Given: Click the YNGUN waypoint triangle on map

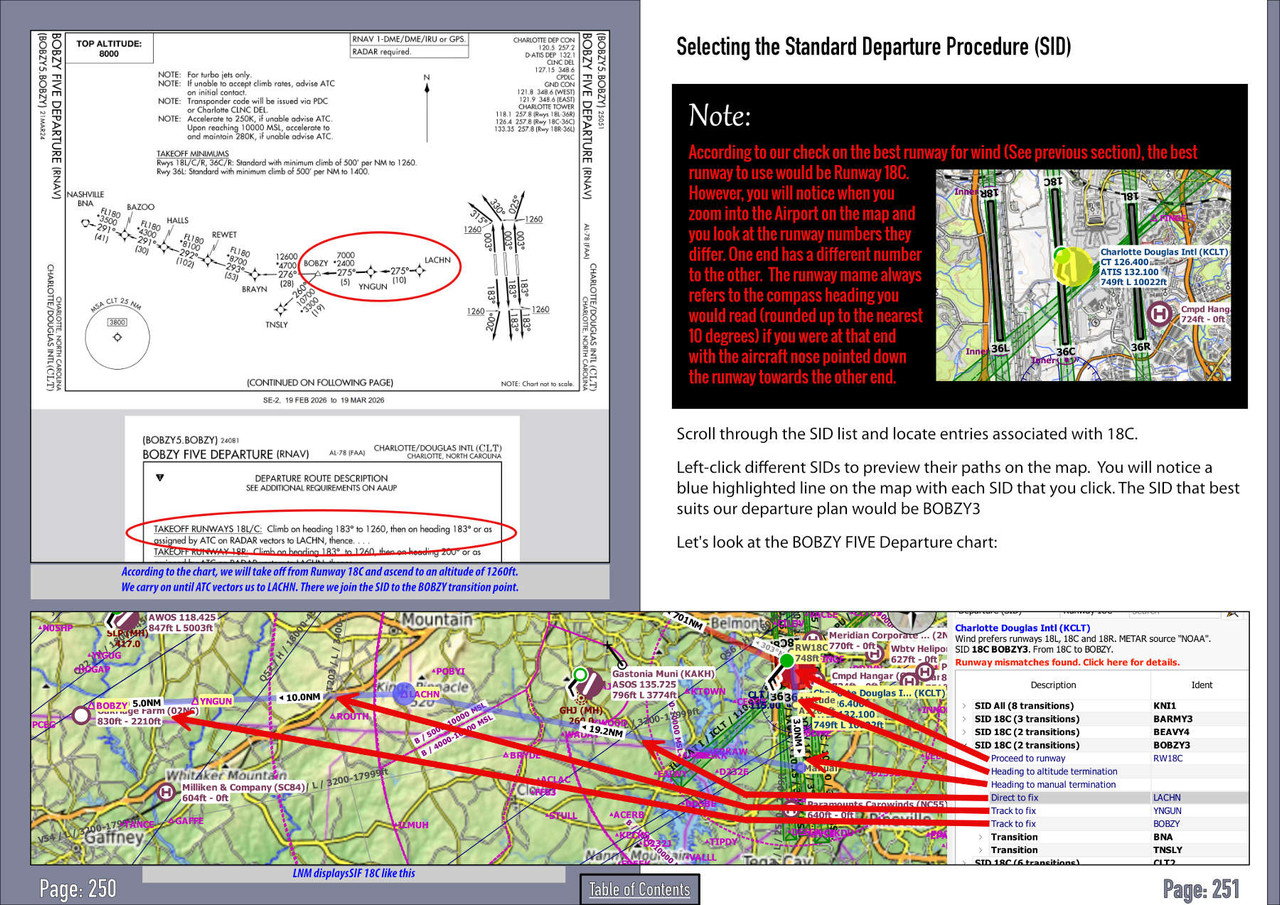Looking at the screenshot, I should [196, 701].
